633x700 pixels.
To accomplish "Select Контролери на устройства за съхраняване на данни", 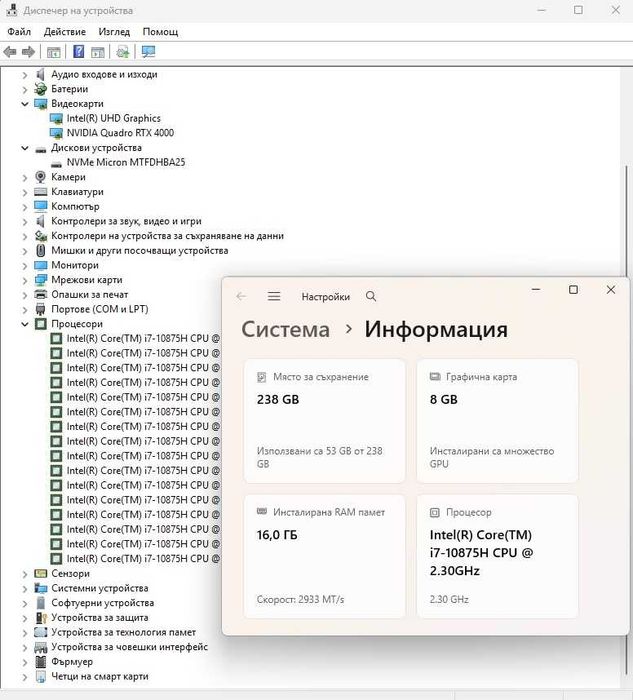I will (x=167, y=236).
